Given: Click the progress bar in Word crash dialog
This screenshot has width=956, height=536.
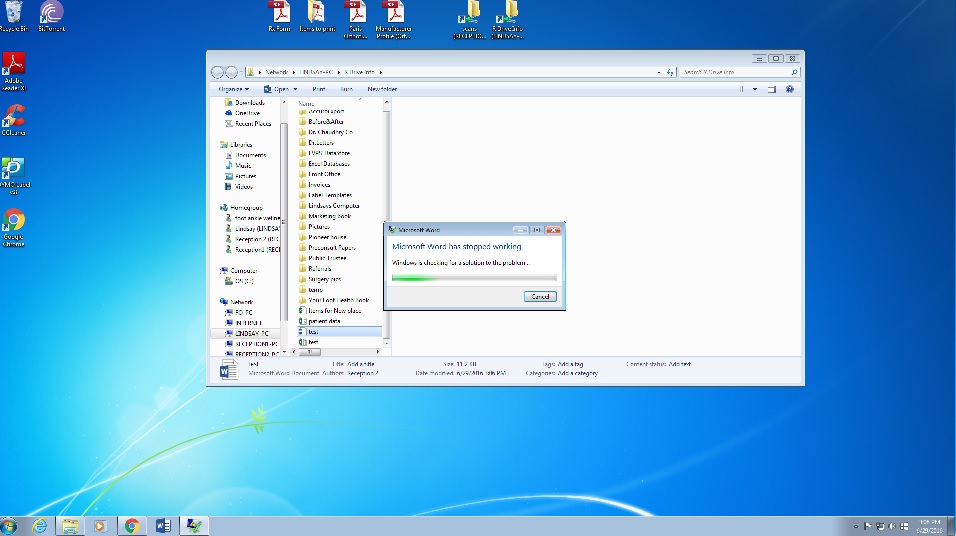Looking at the screenshot, I should [x=474, y=277].
